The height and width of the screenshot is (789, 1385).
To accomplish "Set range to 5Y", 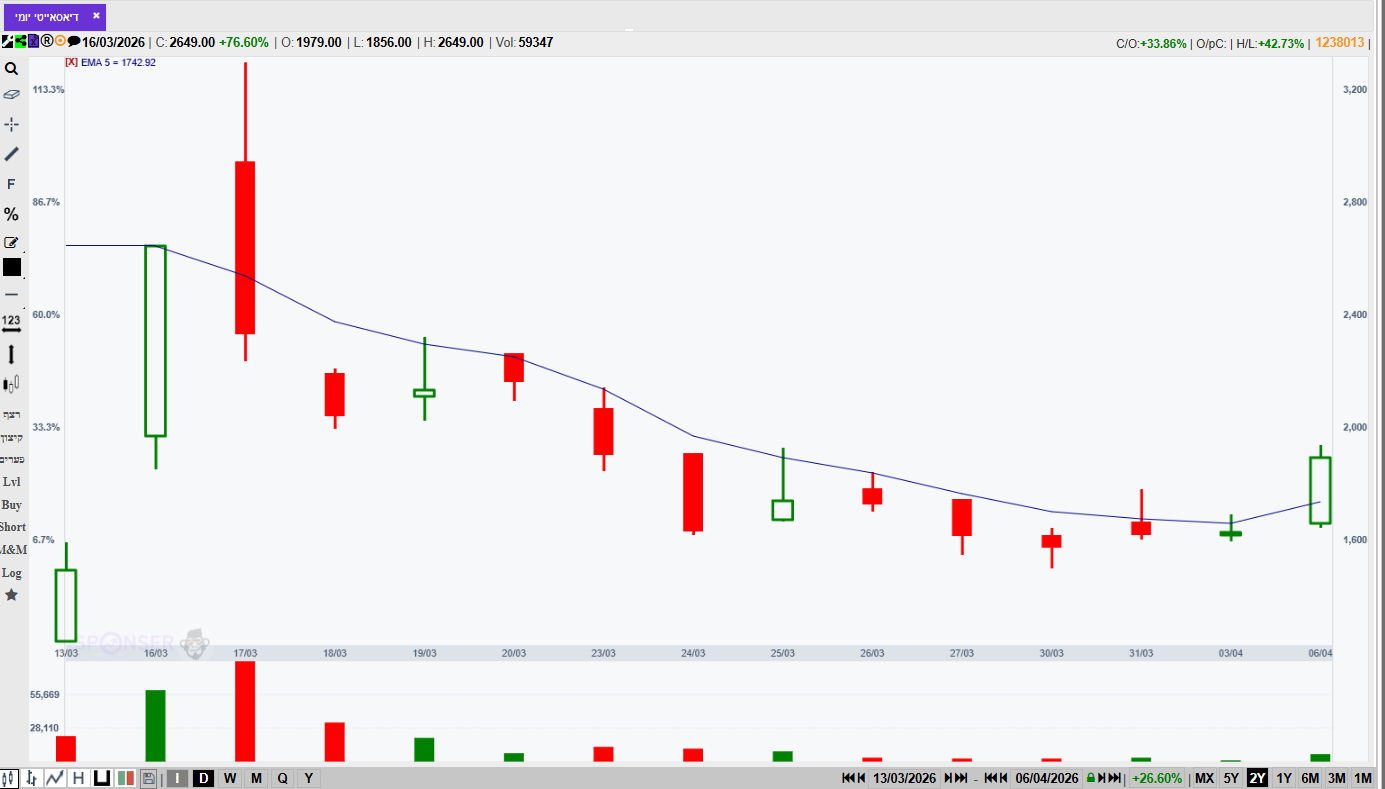I will pyautogui.click(x=1231, y=778).
